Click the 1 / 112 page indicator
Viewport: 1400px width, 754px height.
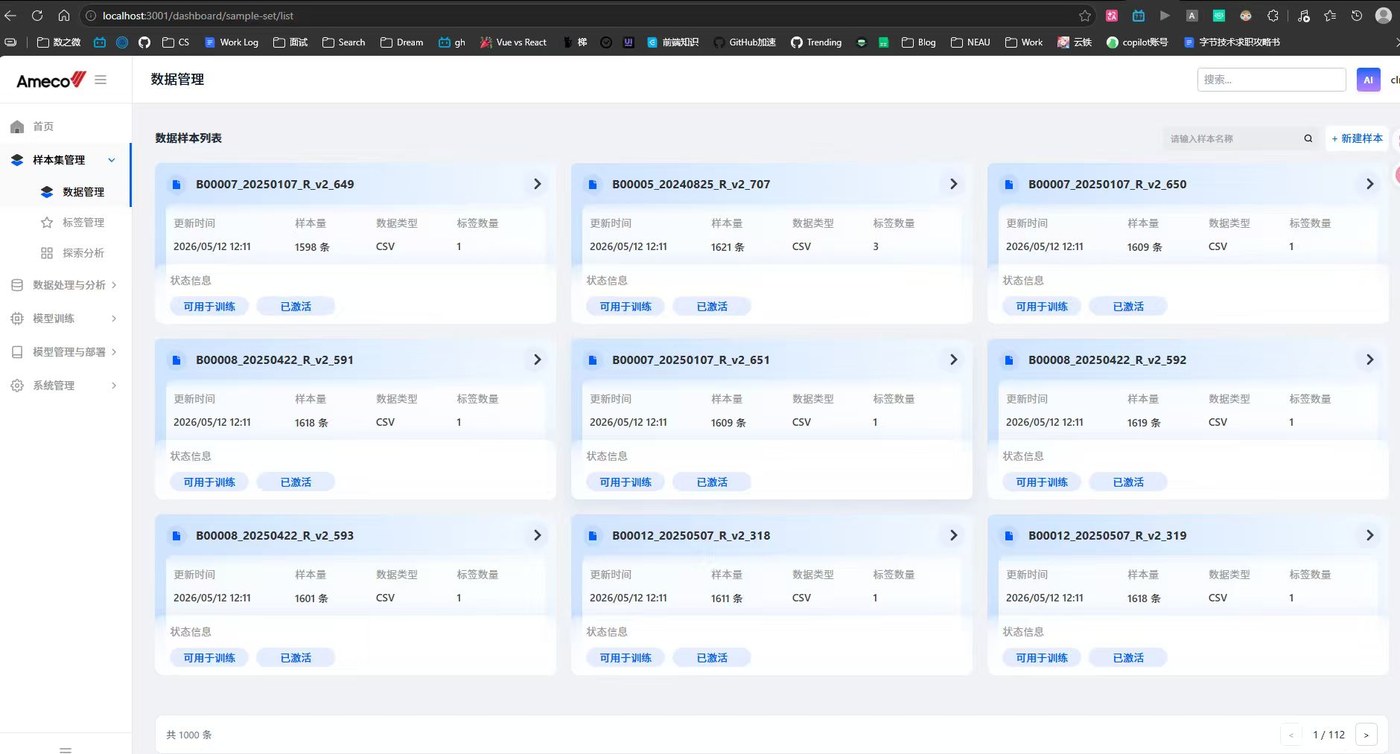1328,735
